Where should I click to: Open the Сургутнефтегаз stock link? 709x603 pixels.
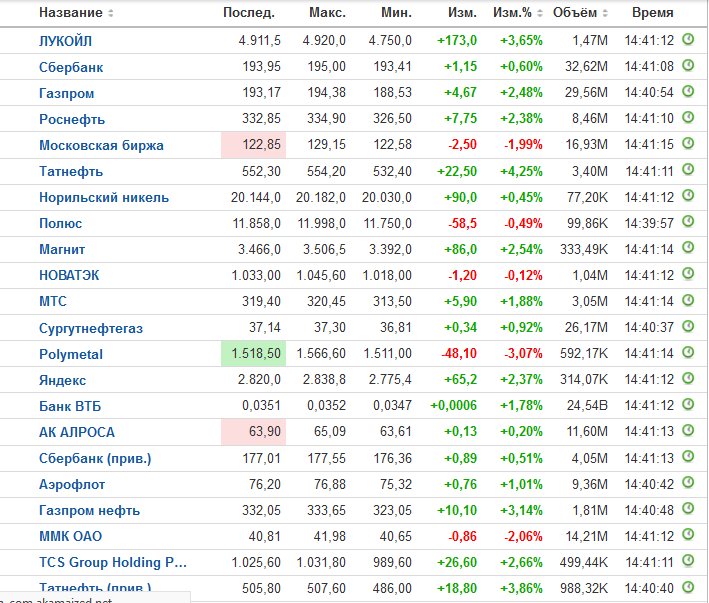coord(91,328)
